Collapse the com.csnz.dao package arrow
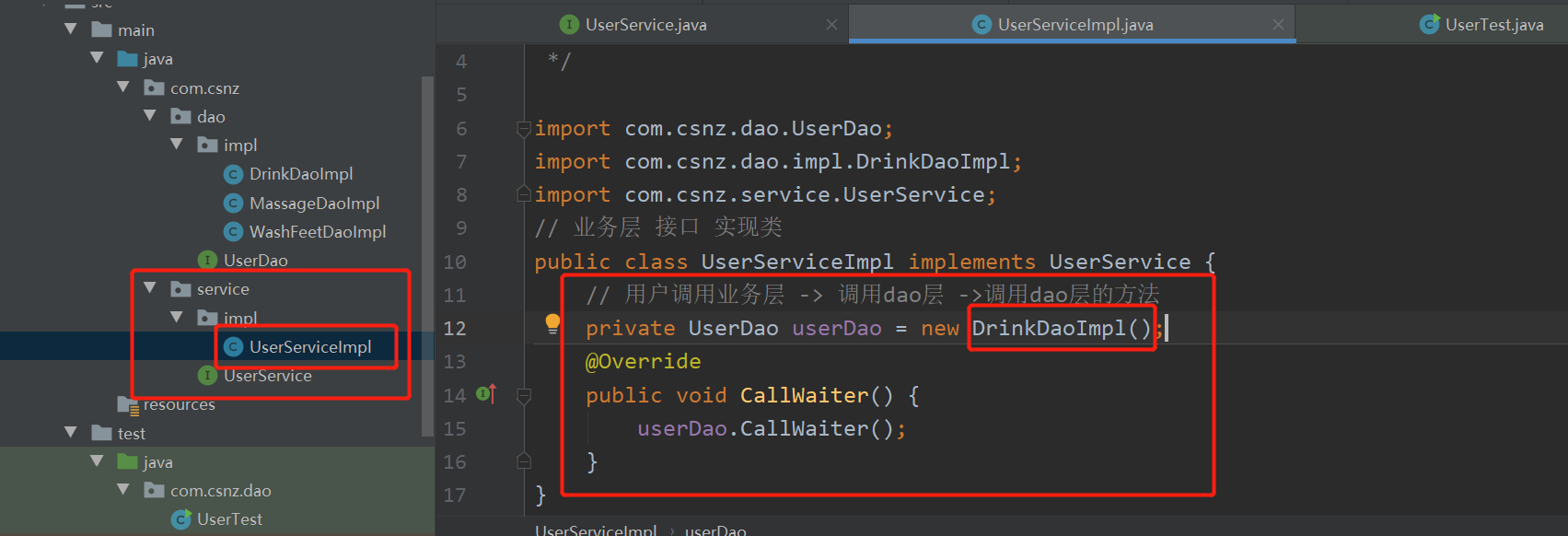The height and width of the screenshot is (536, 1568). [x=123, y=490]
